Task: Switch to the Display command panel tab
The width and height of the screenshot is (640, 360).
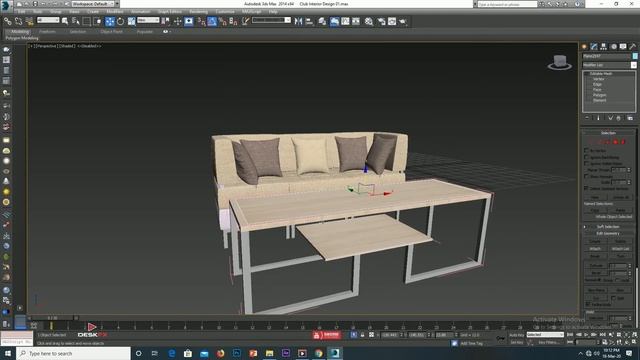Action: point(623,47)
